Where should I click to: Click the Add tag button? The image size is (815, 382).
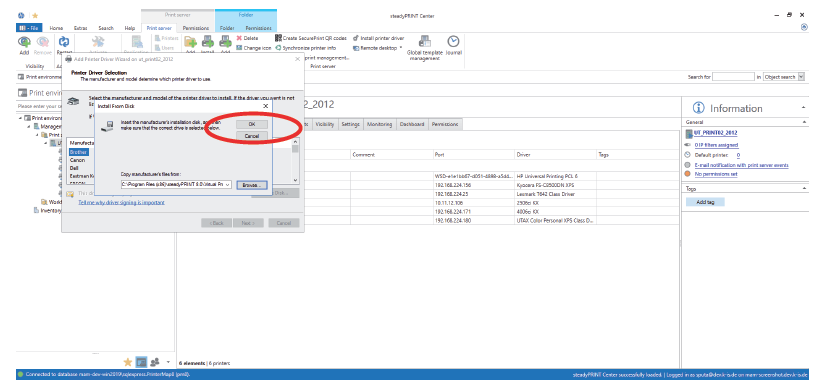tap(705, 202)
